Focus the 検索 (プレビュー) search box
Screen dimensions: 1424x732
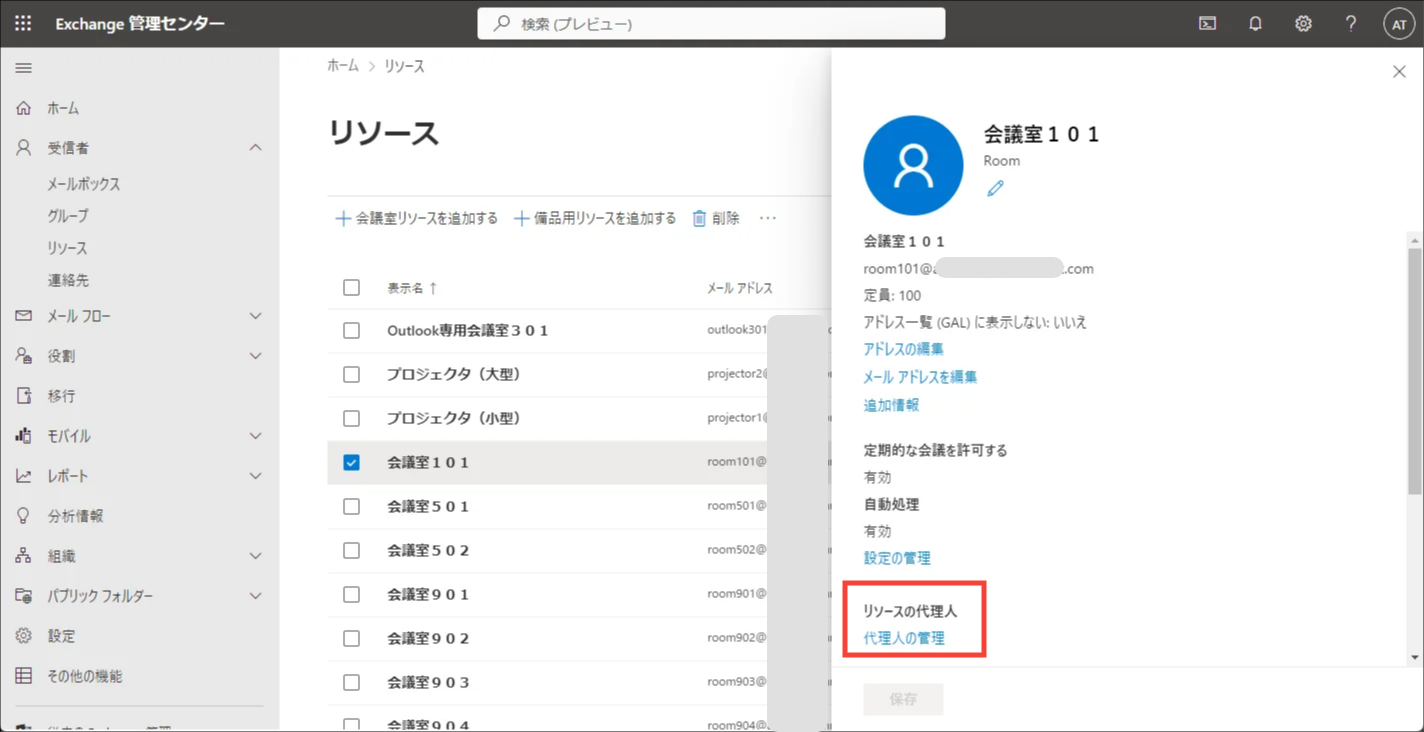tap(711, 24)
